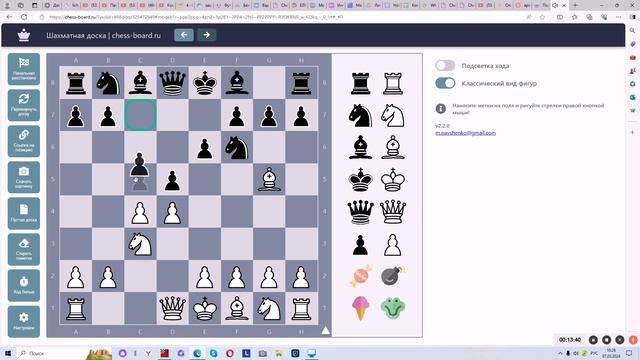Erase board marks (Стереть пометки)
640x360 pixels.
(24, 249)
